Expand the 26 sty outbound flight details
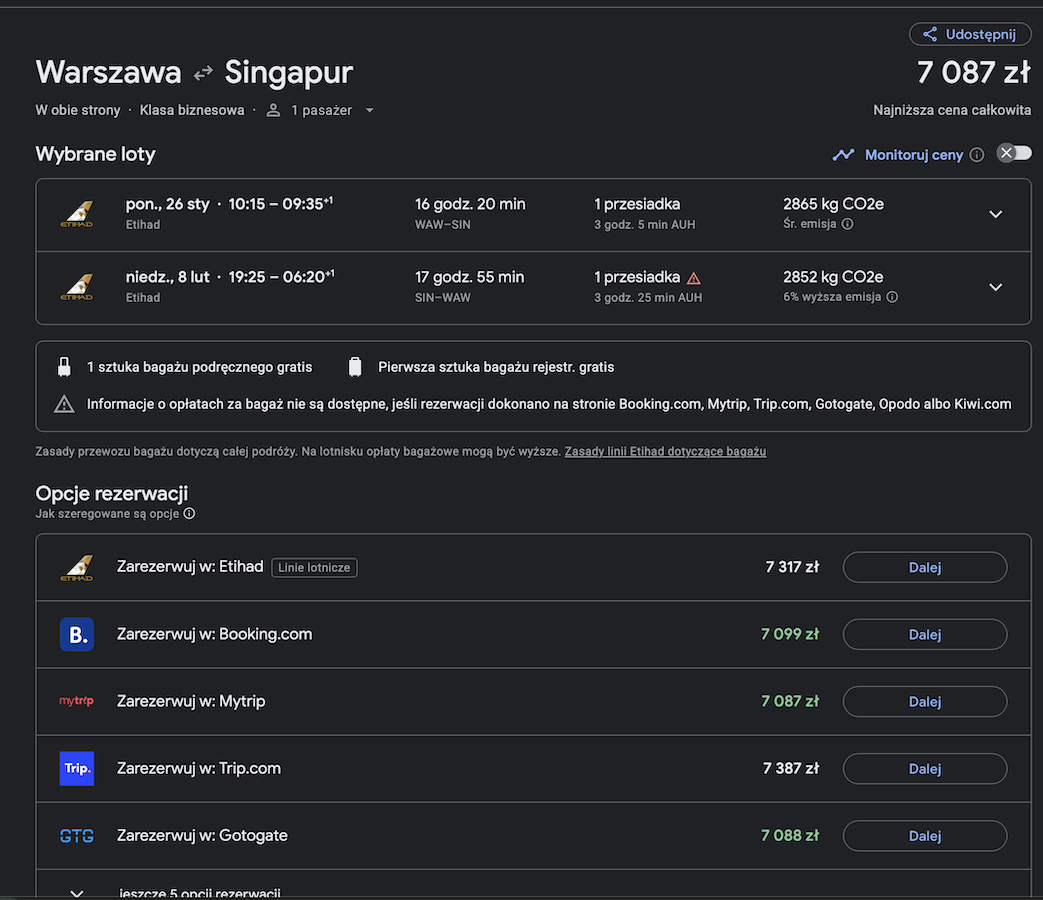The width and height of the screenshot is (1043, 900). tap(995, 214)
